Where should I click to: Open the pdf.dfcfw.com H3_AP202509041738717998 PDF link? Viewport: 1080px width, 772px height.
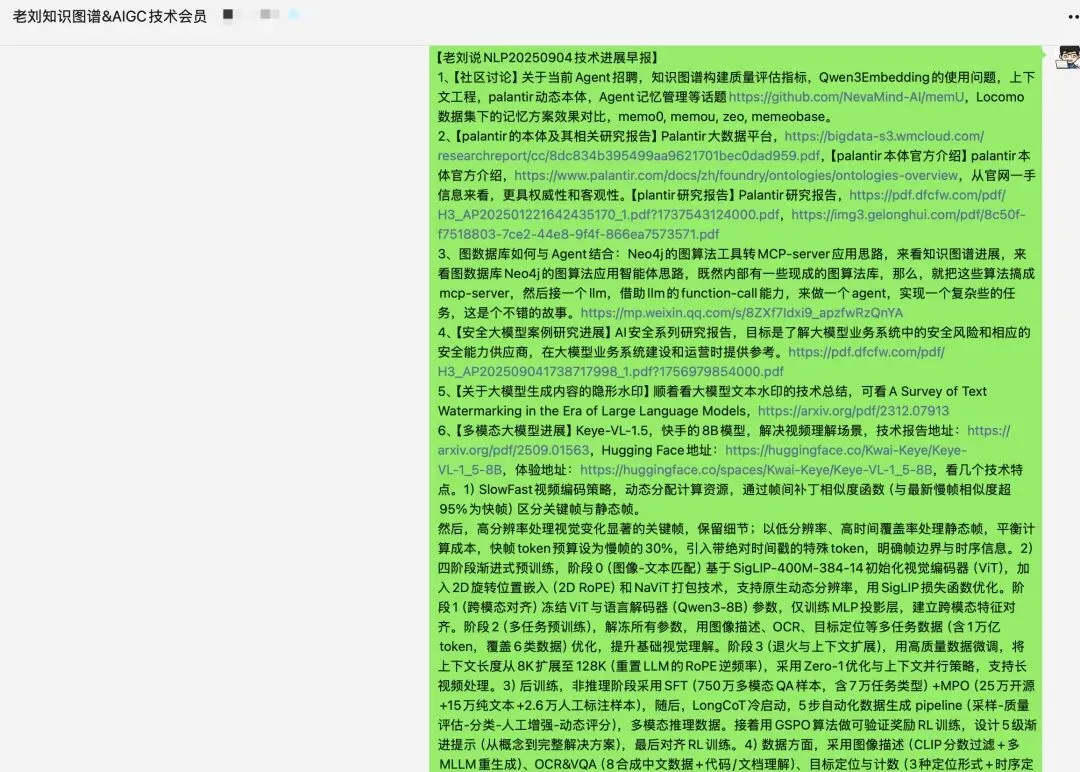(691, 362)
